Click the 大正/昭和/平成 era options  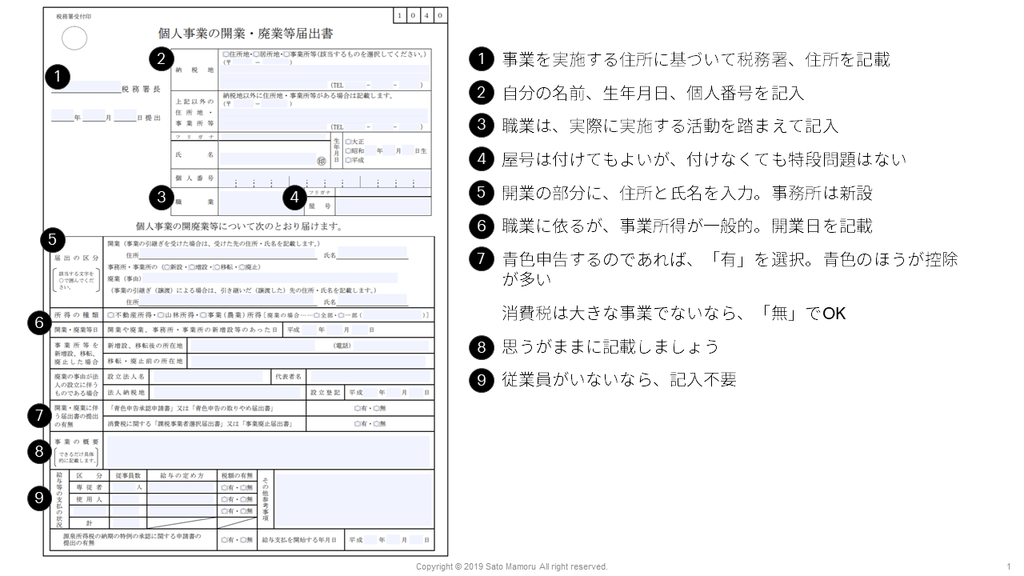point(355,151)
